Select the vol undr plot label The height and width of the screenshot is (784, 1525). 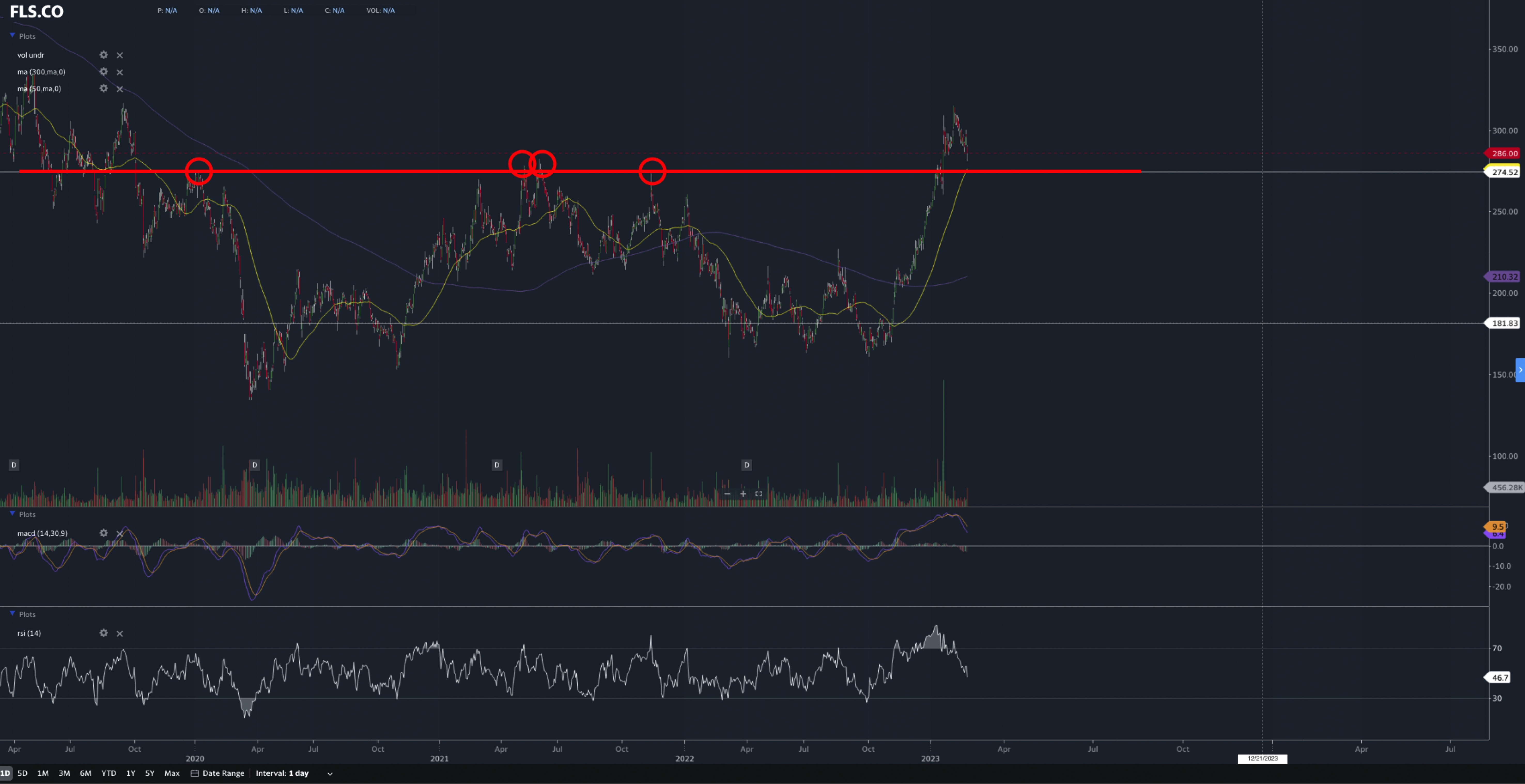[31, 55]
